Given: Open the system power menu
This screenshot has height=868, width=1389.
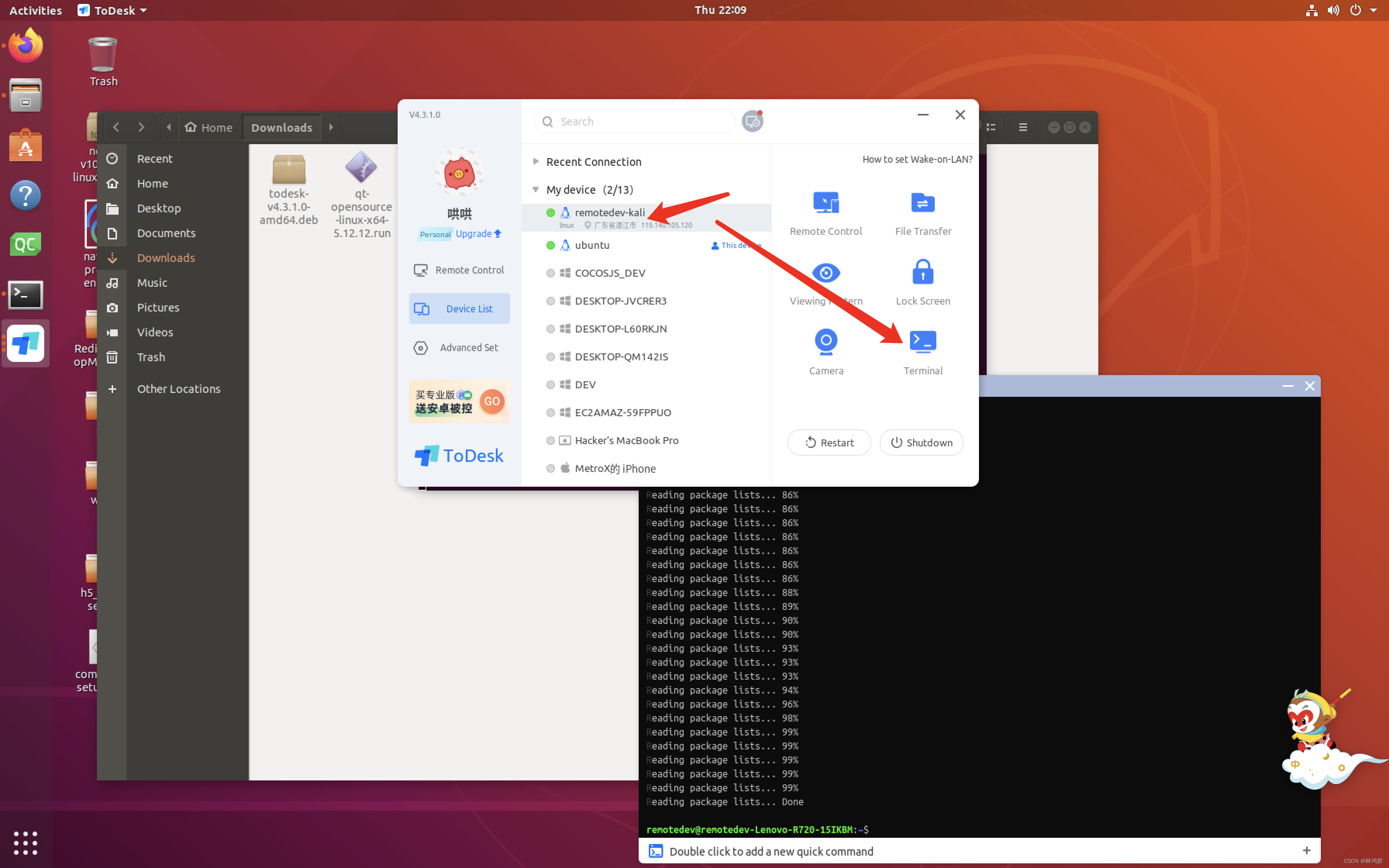Looking at the screenshot, I should coord(1356,10).
